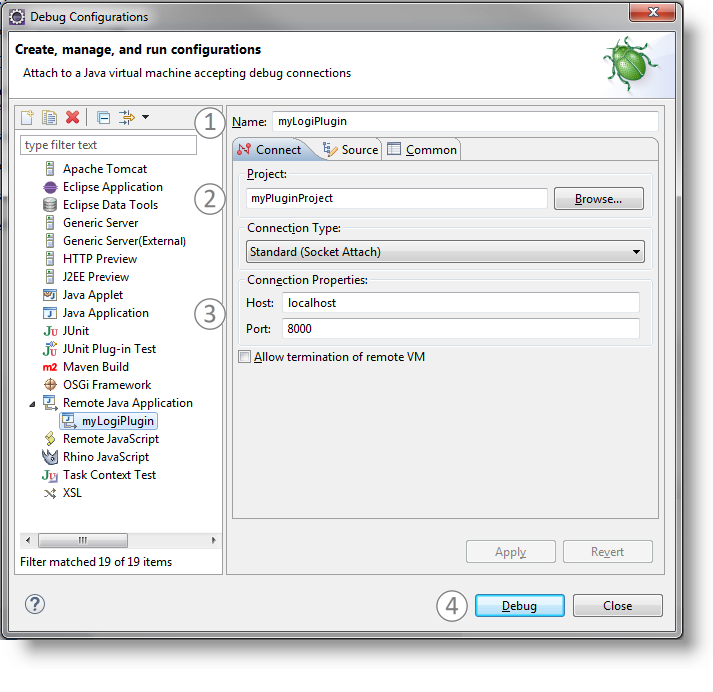Click the Generic Server icon

point(50,223)
